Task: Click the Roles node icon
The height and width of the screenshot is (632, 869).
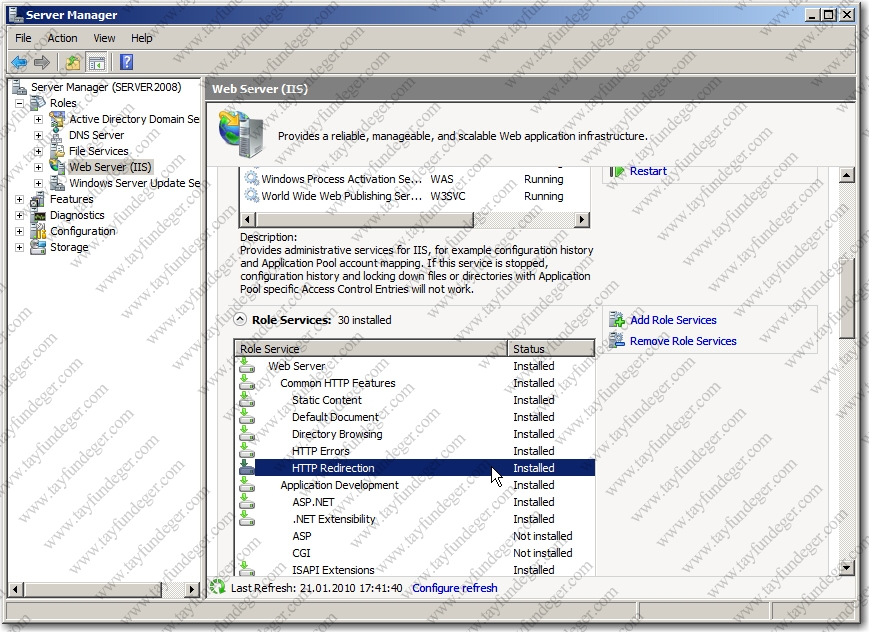Action: coord(38,103)
